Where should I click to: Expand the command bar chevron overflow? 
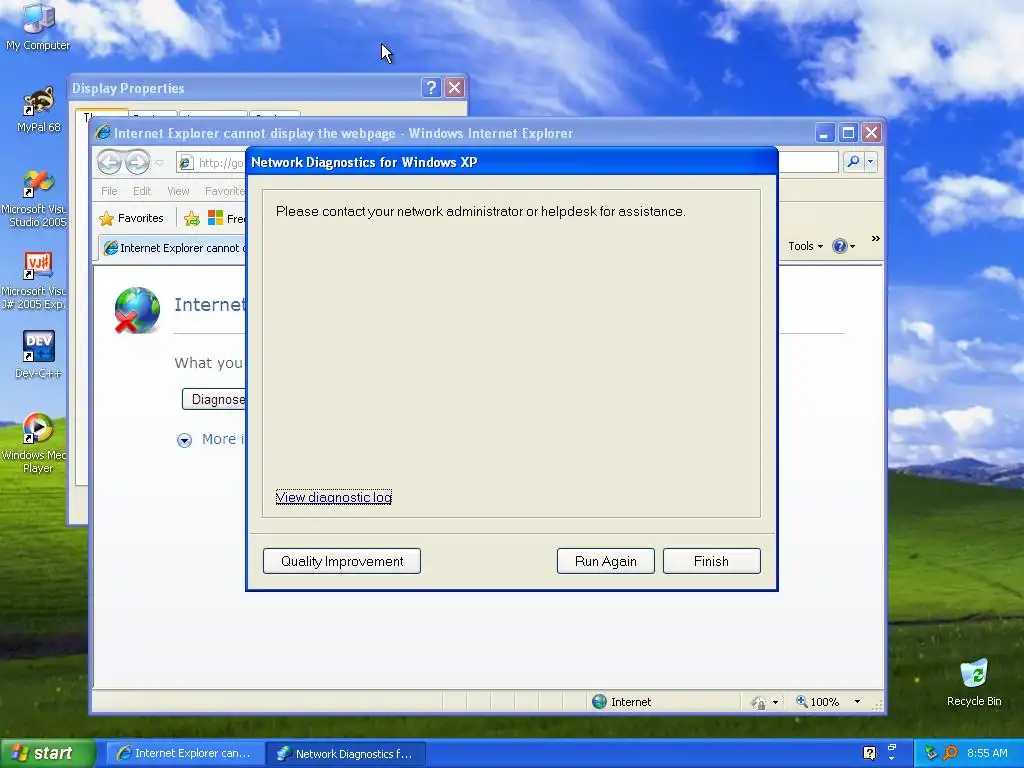pos(876,239)
